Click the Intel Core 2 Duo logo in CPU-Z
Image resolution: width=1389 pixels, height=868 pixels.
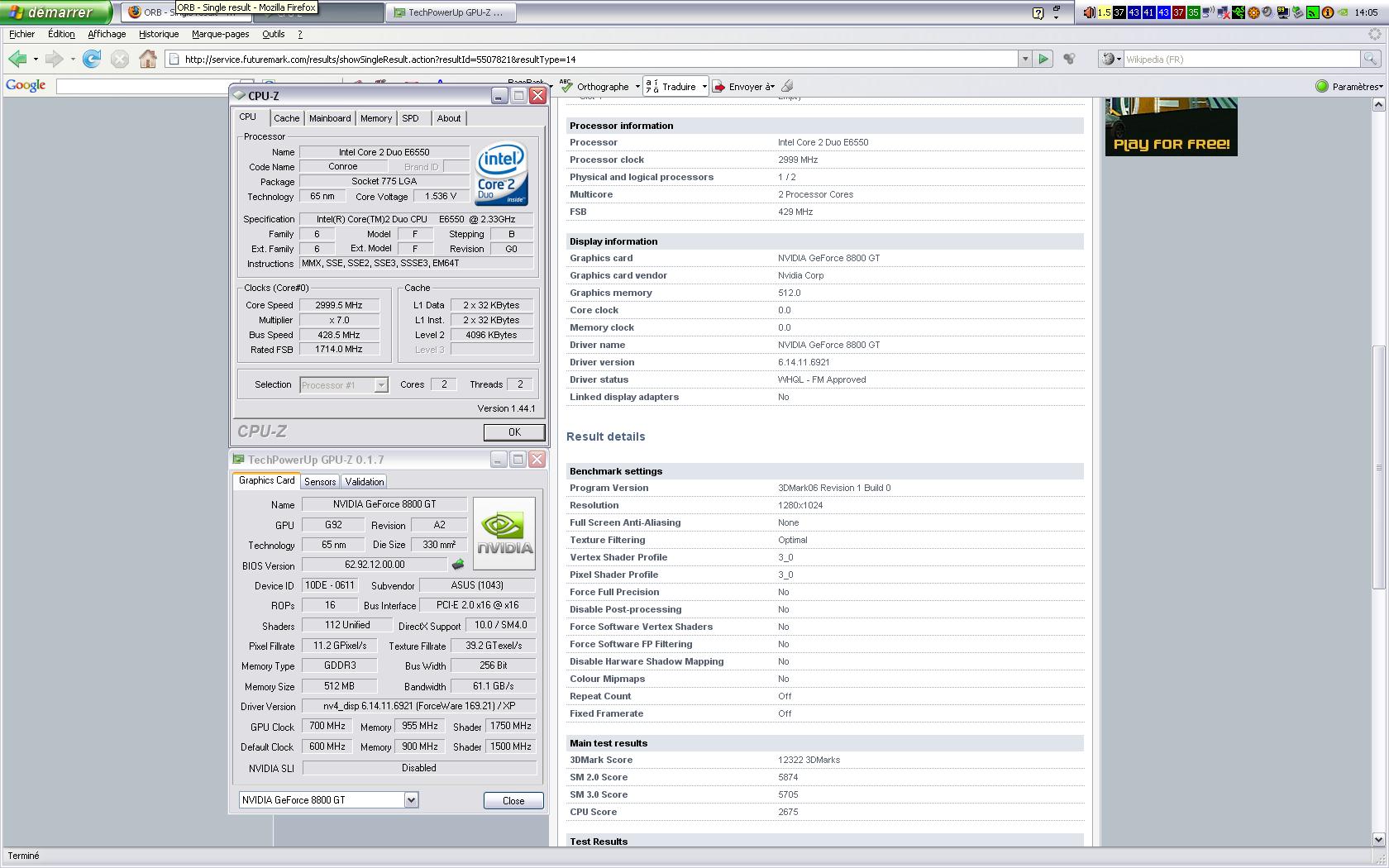click(501, 175)
